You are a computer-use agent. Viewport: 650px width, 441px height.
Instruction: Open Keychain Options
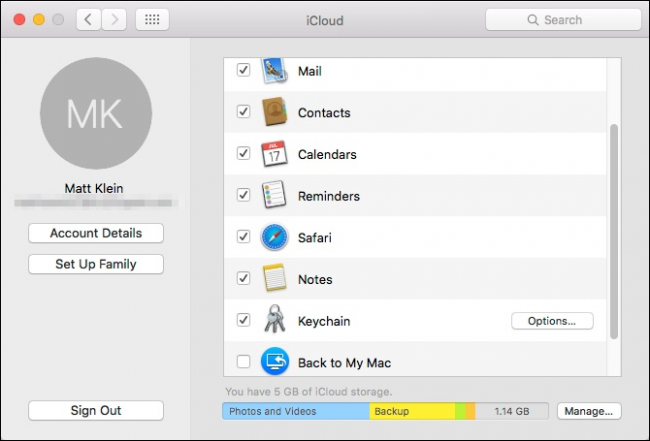[x=552, y=321]
